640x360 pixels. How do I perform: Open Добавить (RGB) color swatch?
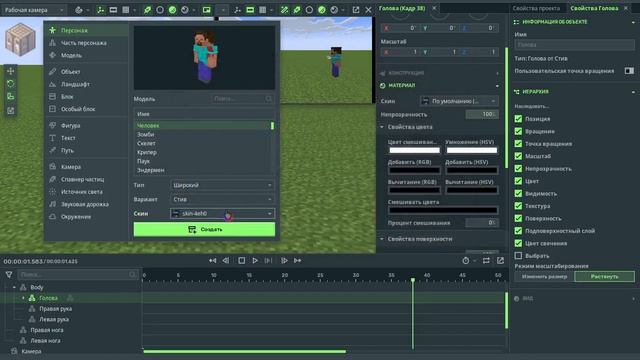click(414, 170)
